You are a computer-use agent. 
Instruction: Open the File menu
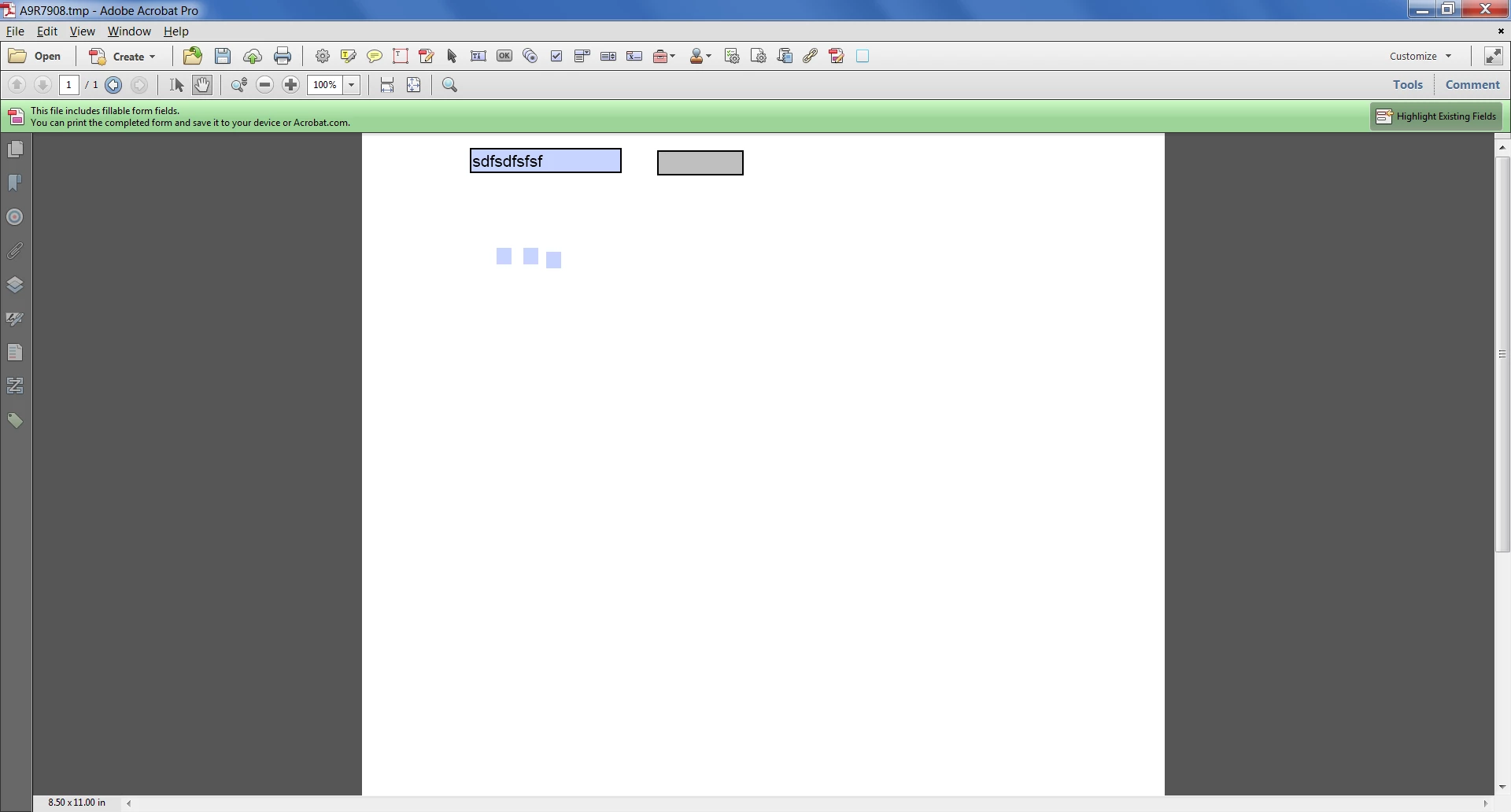tap(15, 31)
